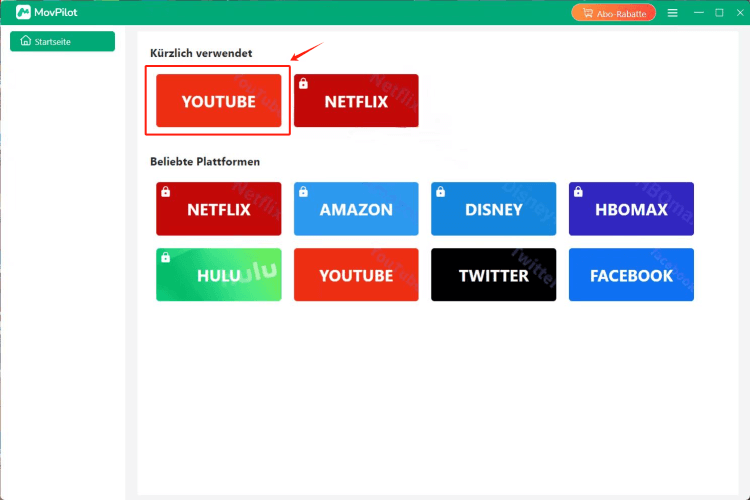Click lock icon on Disney tile
Viewport: 750px width, 500px height.
(441, 192)
